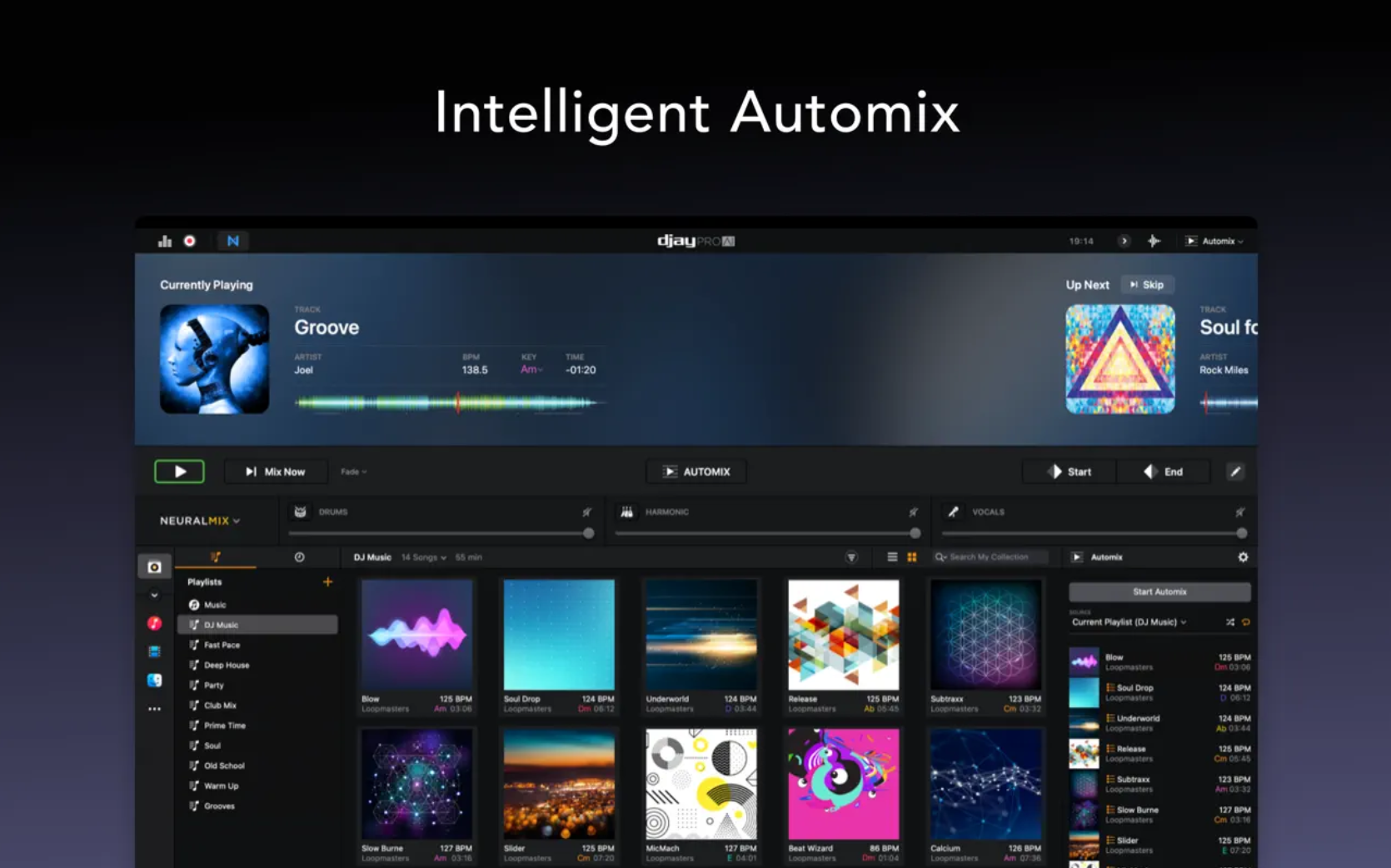
Task: Open the Deep House playlist
Action: click(257, 665)
